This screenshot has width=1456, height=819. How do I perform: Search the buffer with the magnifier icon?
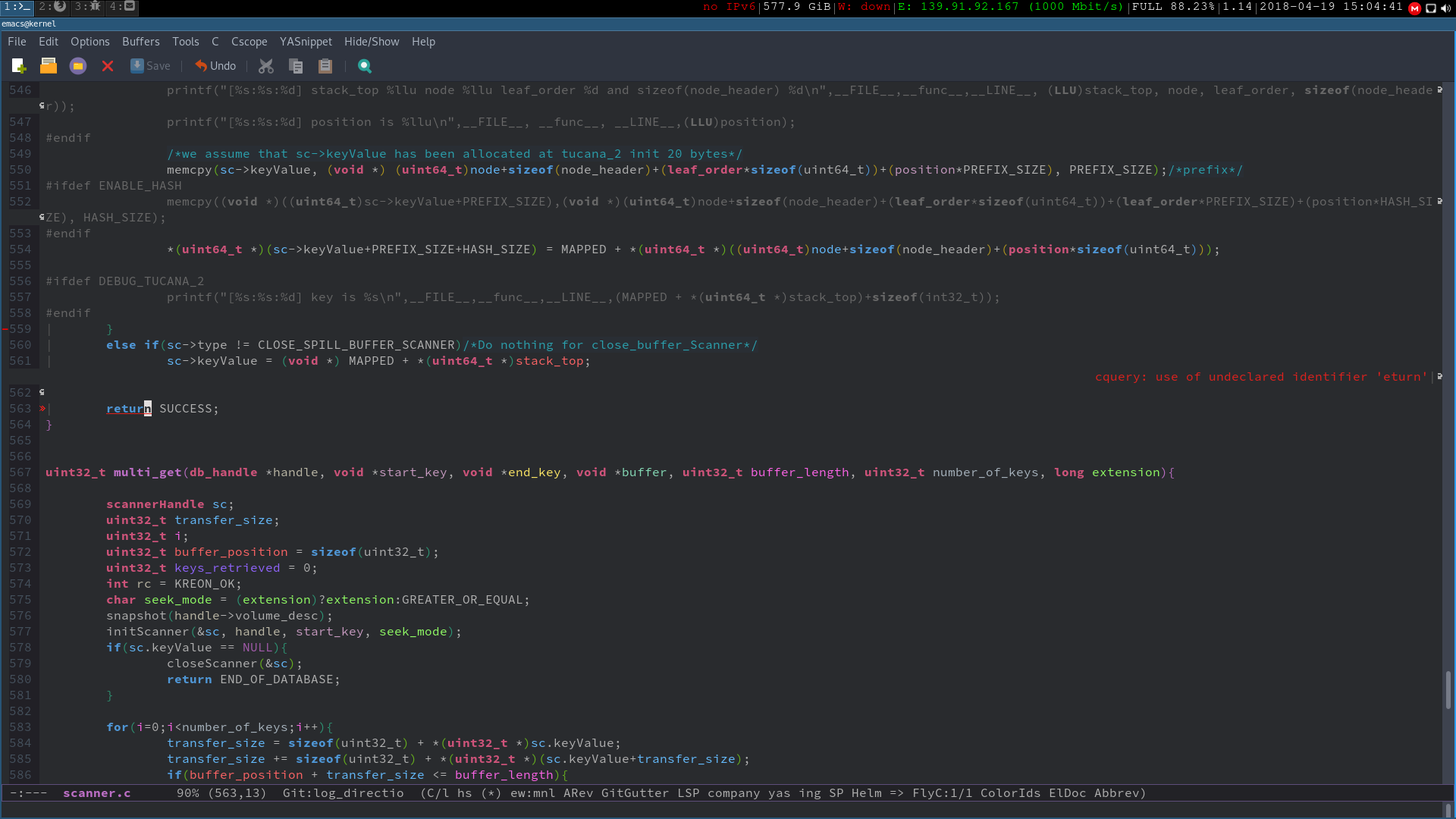(365, 66)
